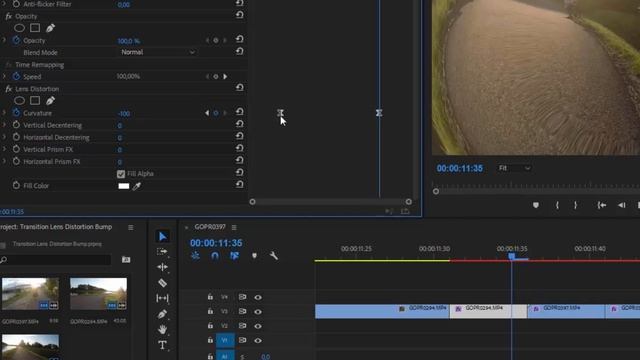The height and width of the screenshot is (360, 640).
Task: Reset the Vertical Decentering parameter
Action: pyautogui.click(x=240, y=124)
